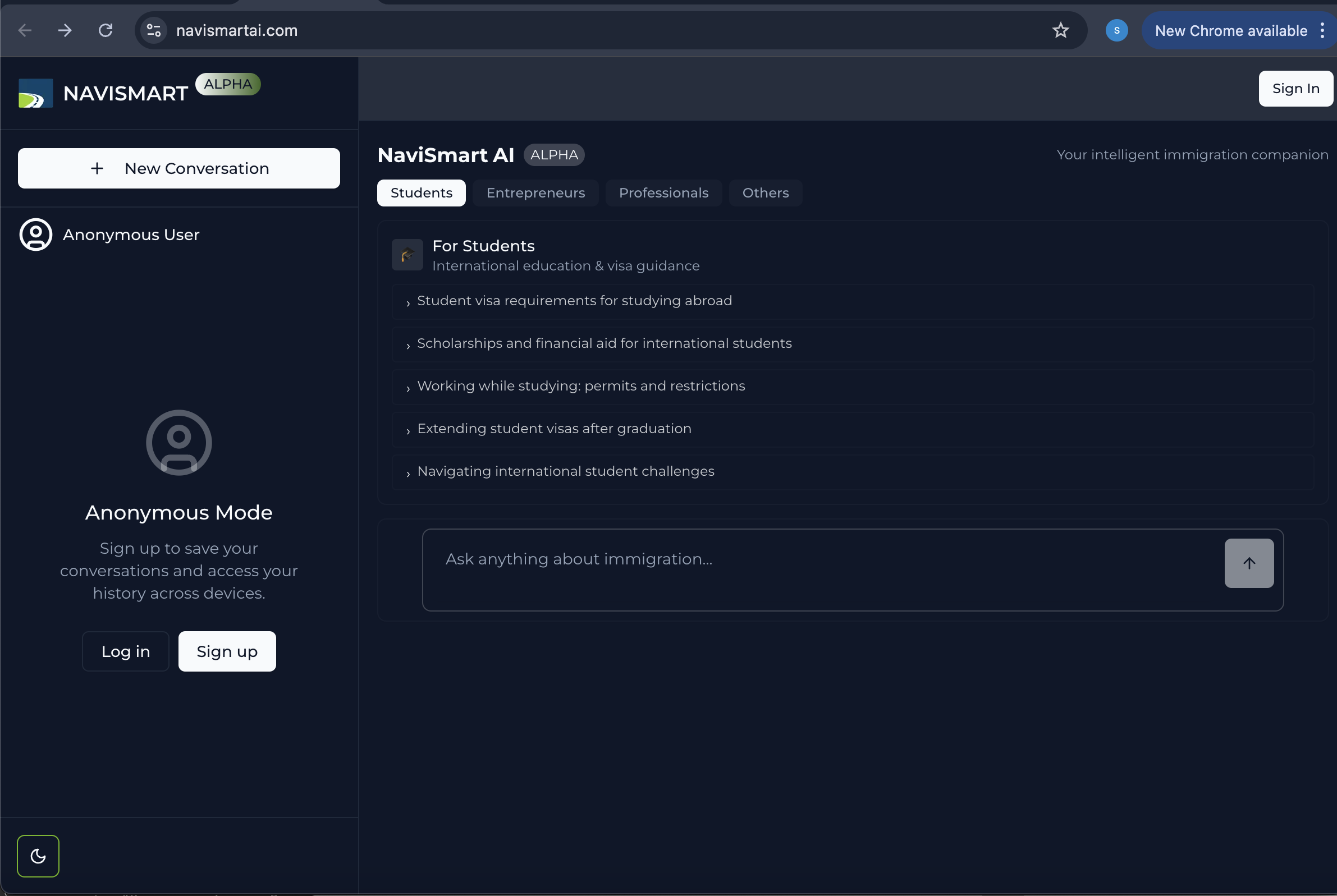Click the Sign In button
This screenshot has width=1337, height=896.
1295,89
